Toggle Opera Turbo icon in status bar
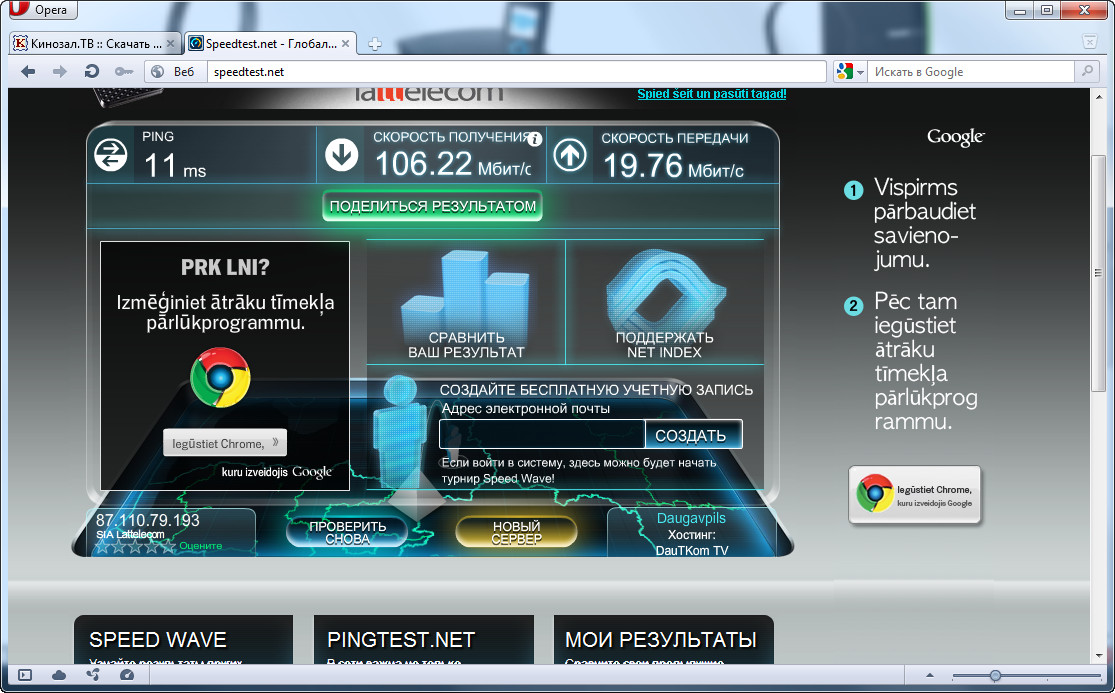 pyautogui.click(x=127, y=675)
